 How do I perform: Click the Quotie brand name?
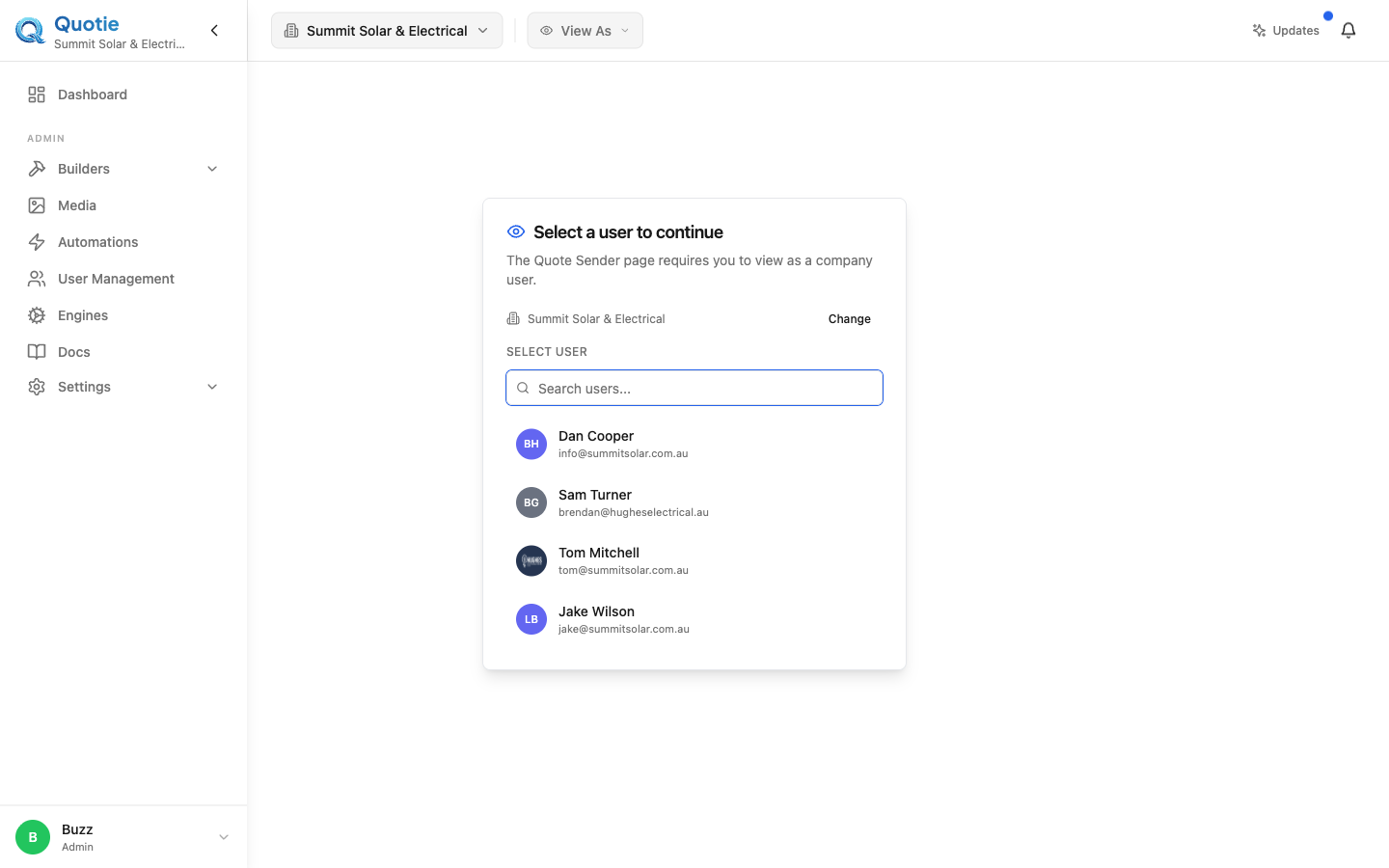click(87, 24)
